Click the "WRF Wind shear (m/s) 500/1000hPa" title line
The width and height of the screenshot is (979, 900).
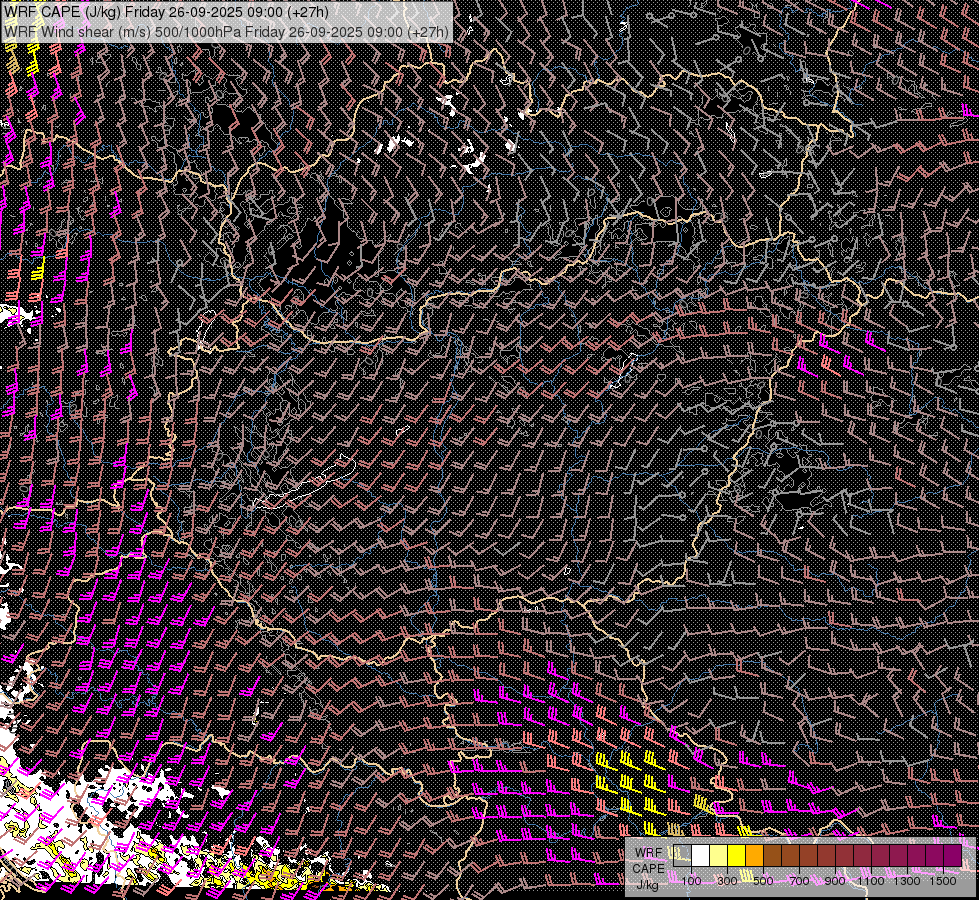pos(225,31)
